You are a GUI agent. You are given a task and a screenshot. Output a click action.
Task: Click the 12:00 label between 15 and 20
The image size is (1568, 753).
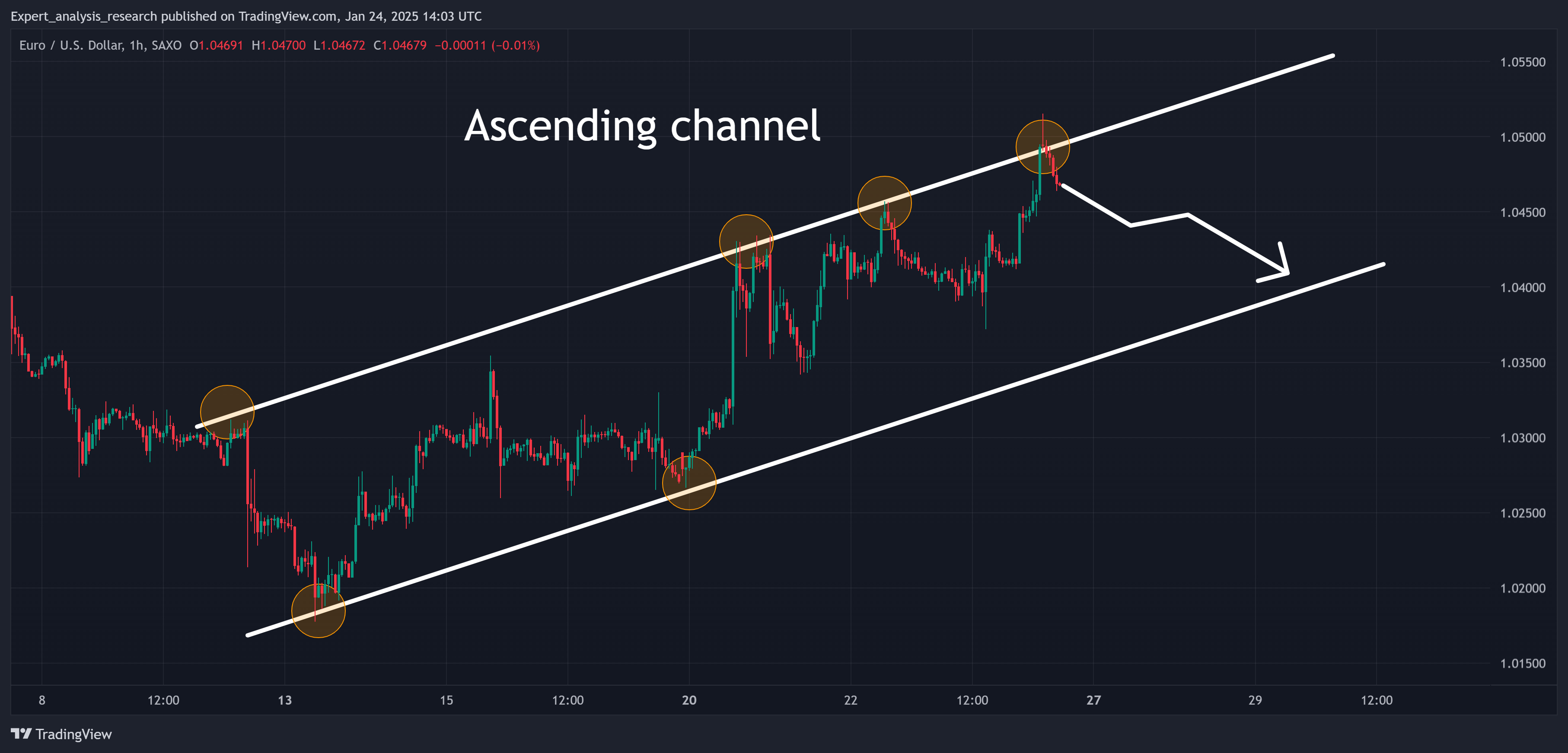click(568, 700)
